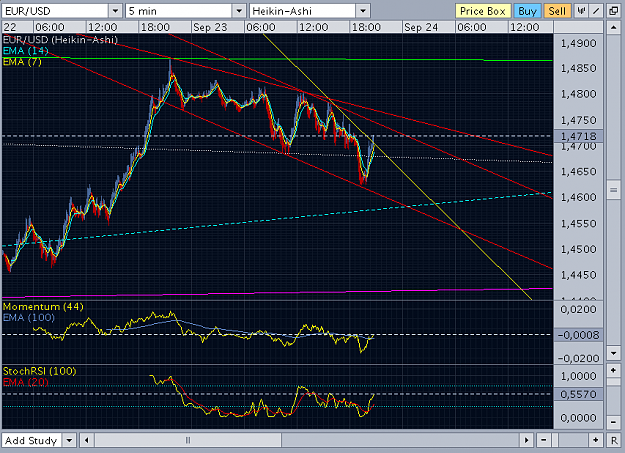Click the EUR/USD symbol field
The image size is (625, 453).
click(55, 11)
